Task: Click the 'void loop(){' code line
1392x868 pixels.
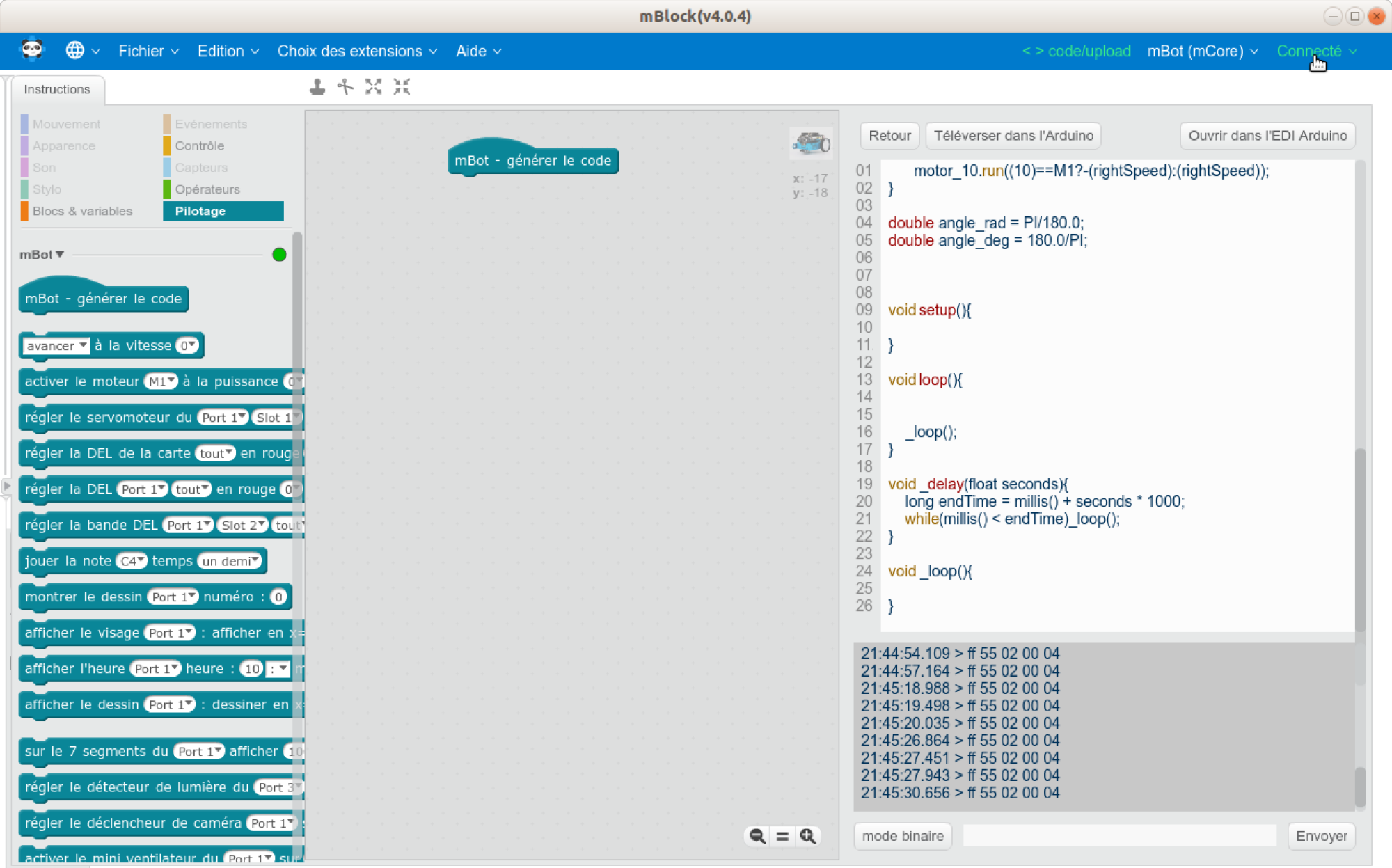Action: coord(925,379)
